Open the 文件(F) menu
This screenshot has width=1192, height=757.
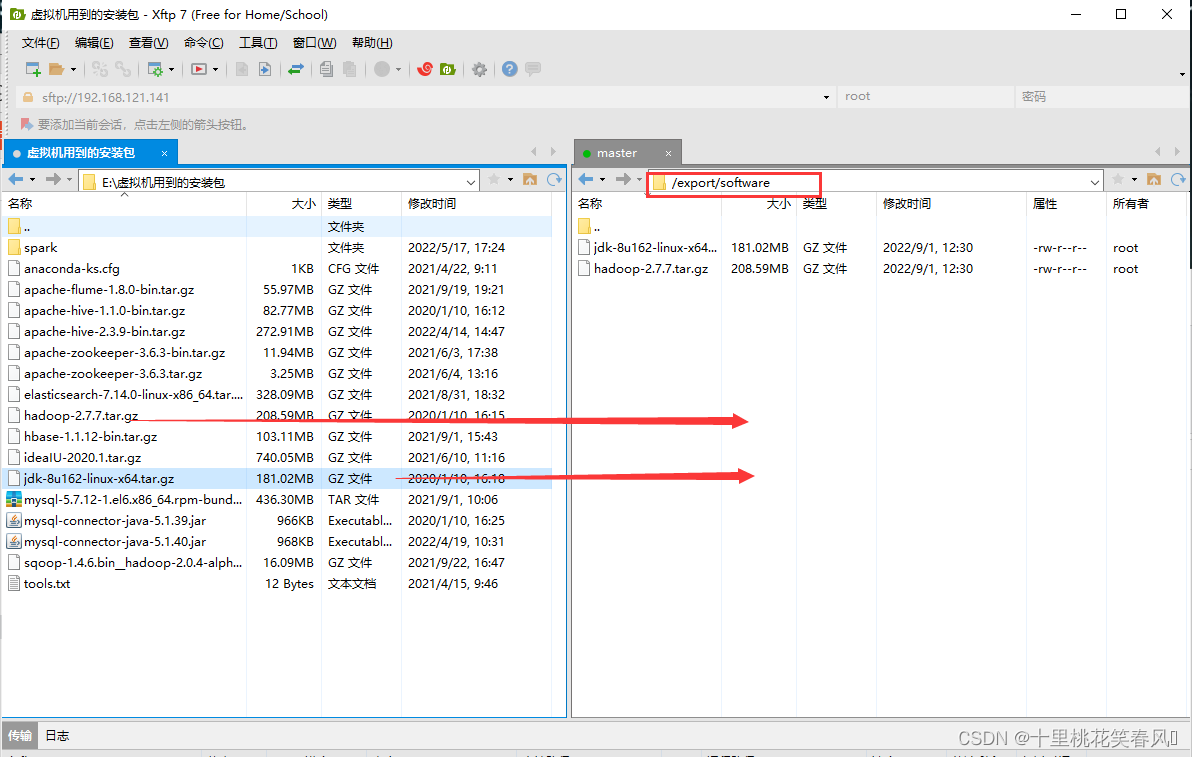tap(40, 43)
